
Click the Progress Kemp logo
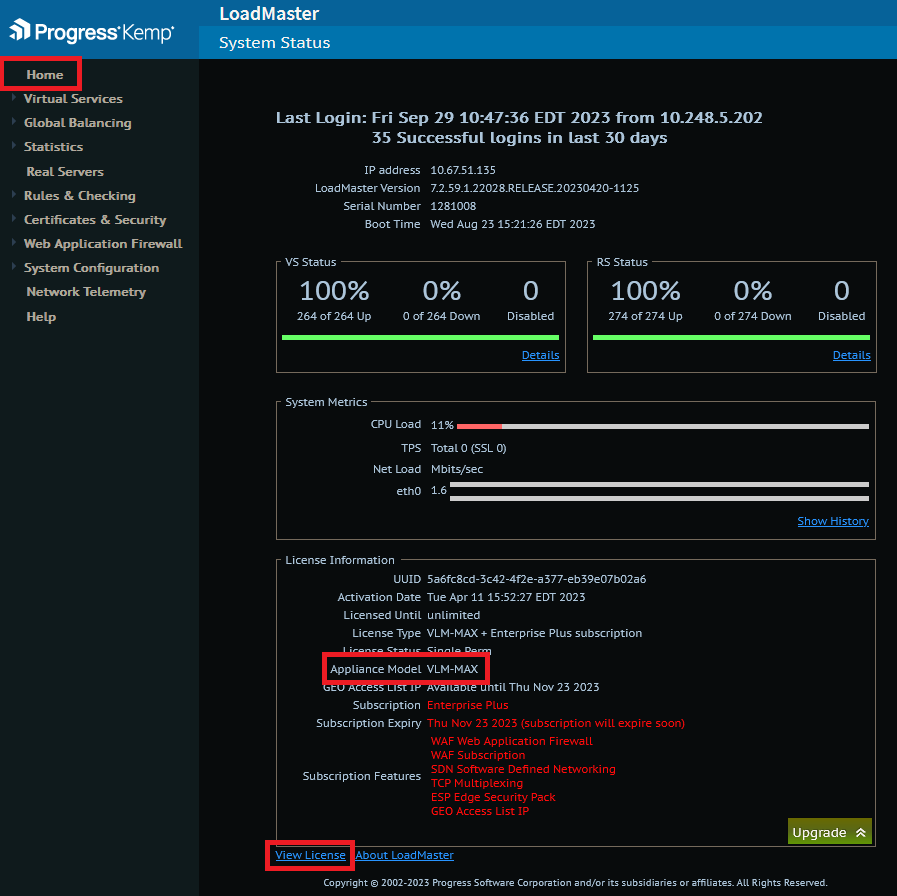[x=92, y=31]
